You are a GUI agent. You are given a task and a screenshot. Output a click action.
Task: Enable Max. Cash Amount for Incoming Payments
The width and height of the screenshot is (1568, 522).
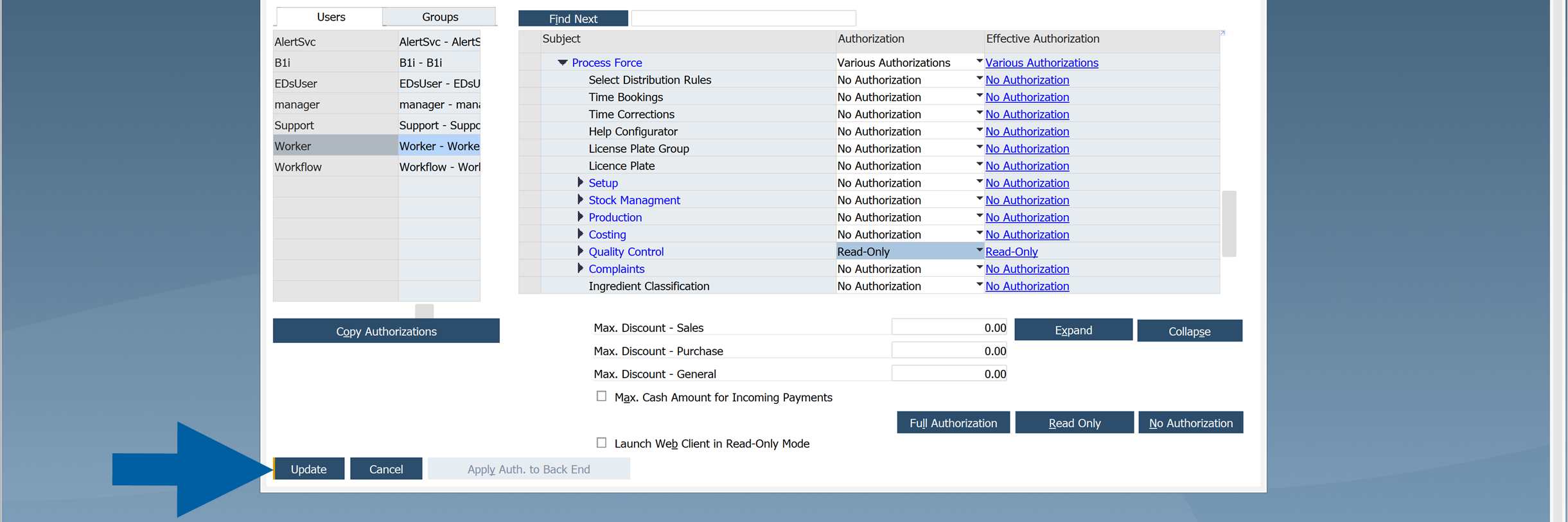pyautogui.click(x=601, y=396)
